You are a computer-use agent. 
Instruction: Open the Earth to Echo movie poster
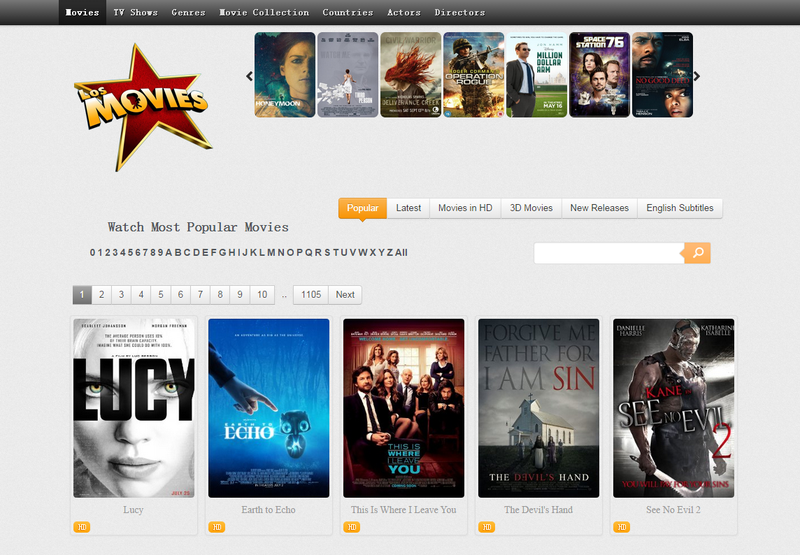(x=269, y=408)
